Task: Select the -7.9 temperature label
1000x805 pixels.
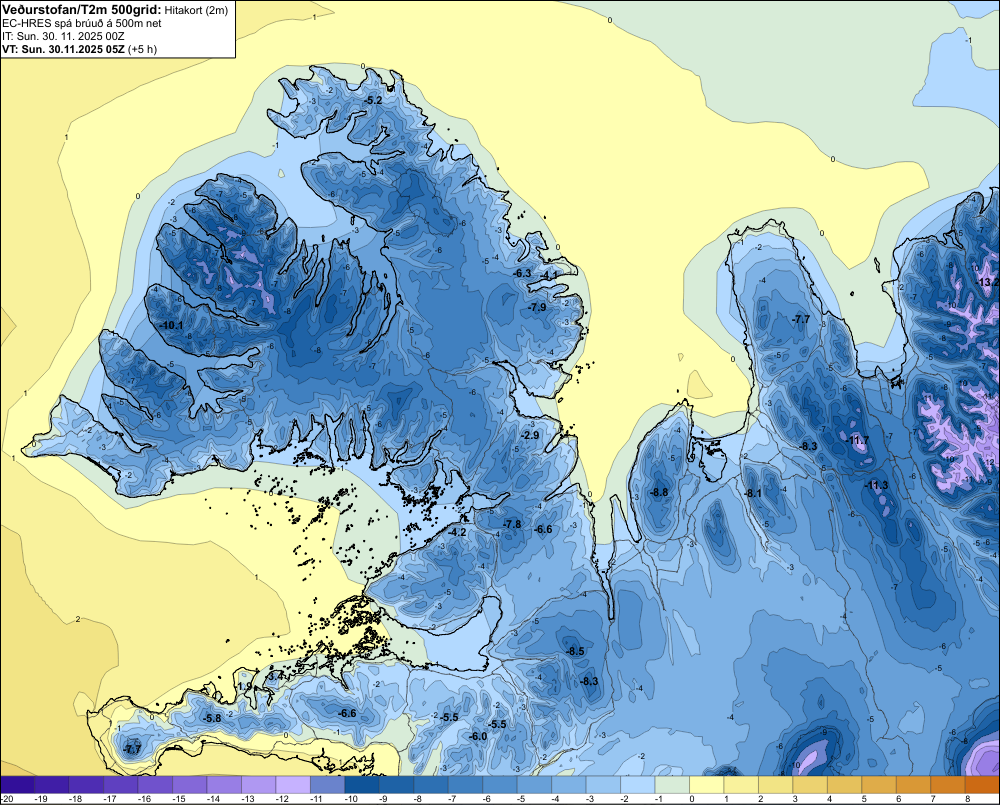Action: point(538,307)
